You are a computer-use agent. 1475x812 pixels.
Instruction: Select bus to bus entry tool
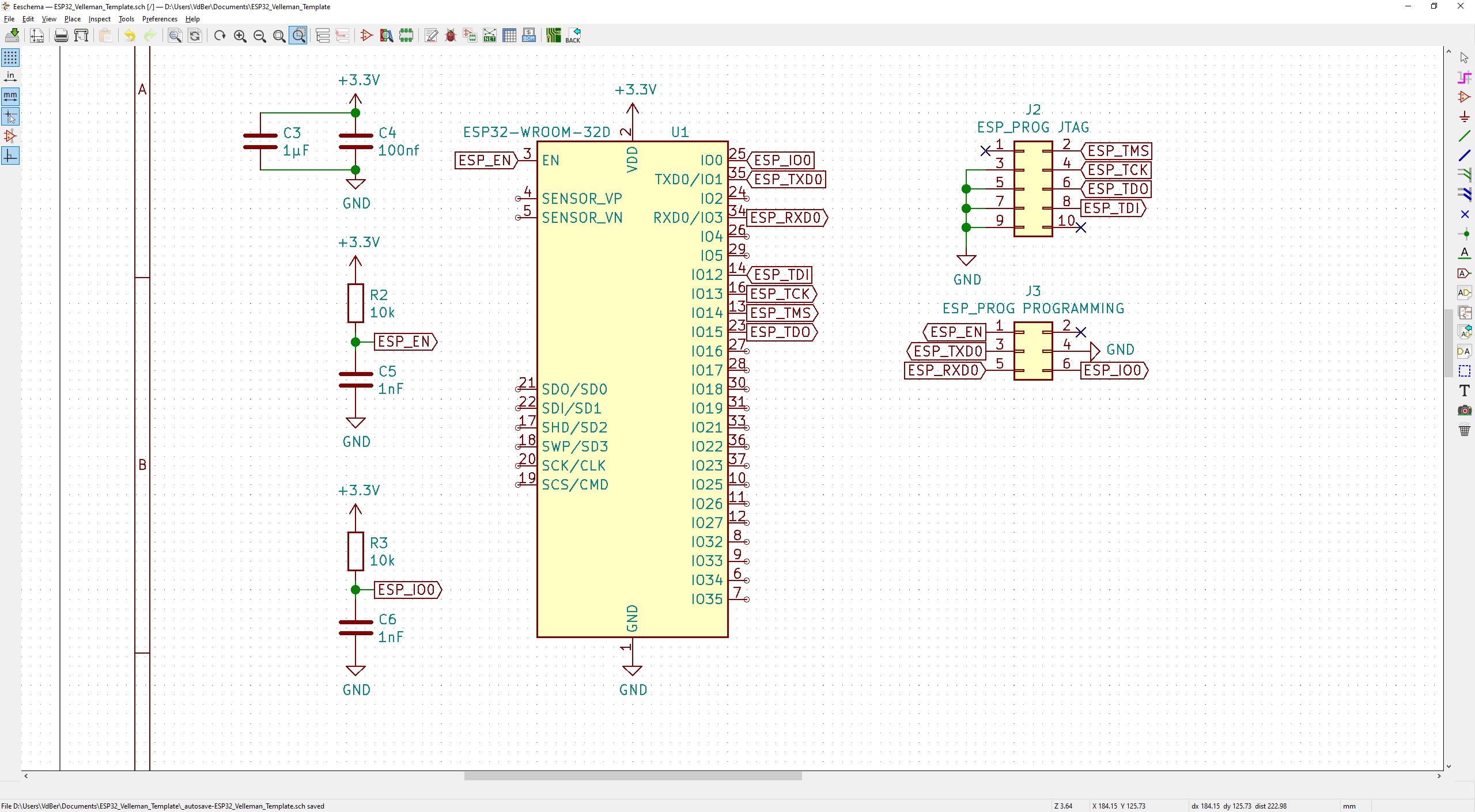pyautogui.click(x=1464, y=195)
